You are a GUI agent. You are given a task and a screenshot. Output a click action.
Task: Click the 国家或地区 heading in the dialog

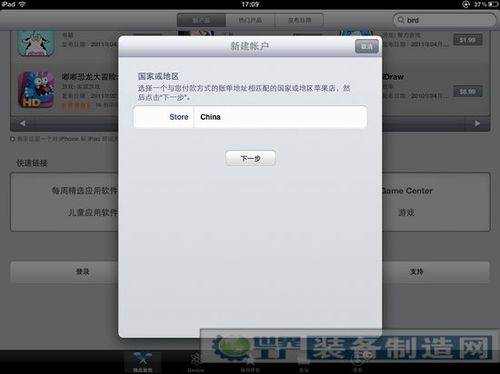click(x=158, y=76)
